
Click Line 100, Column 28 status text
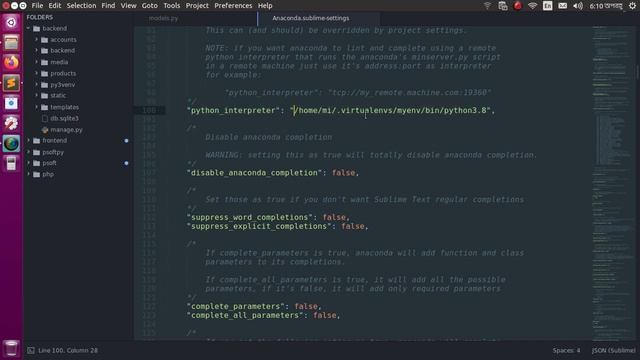pos(68,350)
